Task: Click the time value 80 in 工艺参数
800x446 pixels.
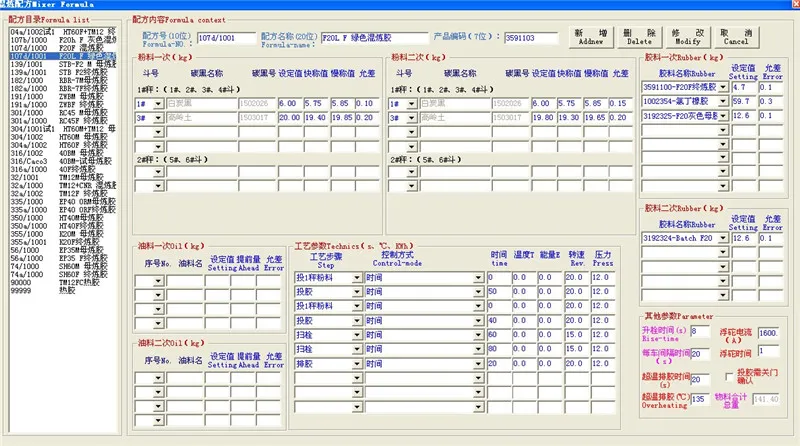Action: click(x=498, y=350)
